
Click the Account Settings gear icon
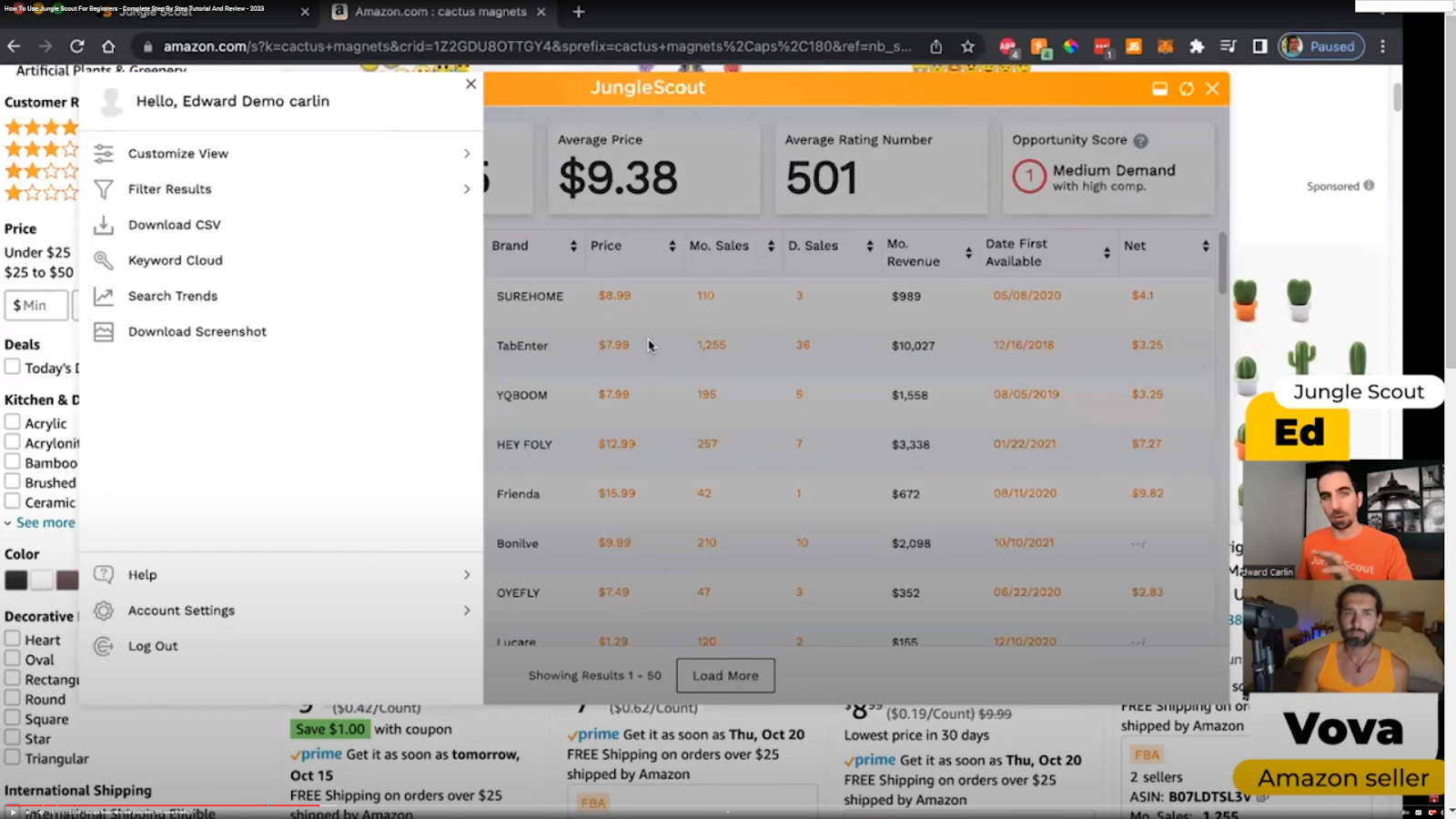(x=104, y=611)
